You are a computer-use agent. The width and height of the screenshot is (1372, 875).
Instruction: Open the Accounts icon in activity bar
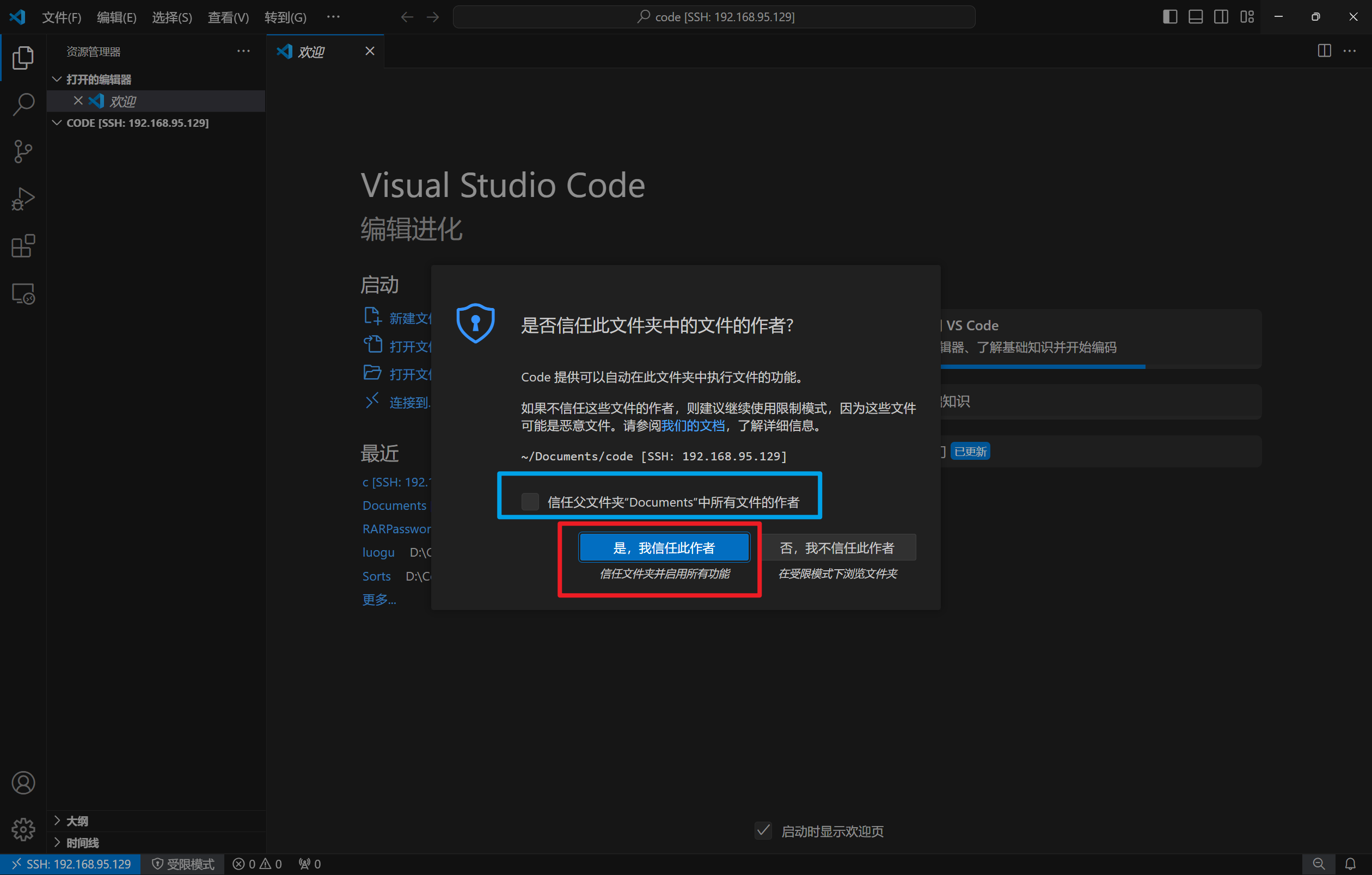click(23, 783)
